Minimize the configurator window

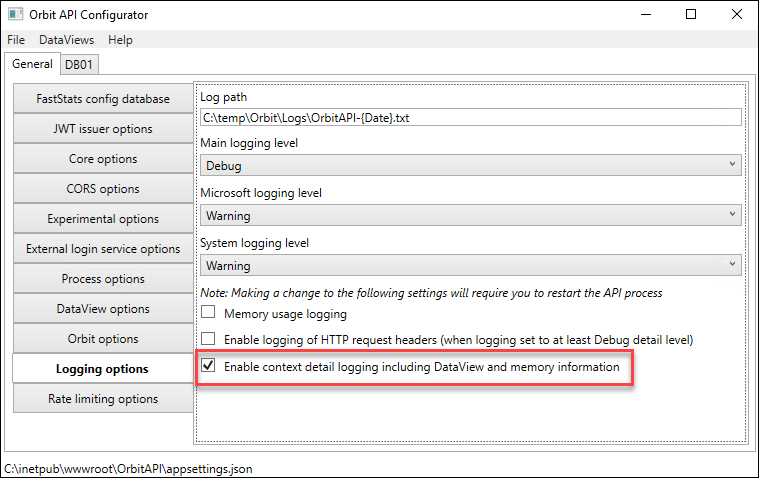[x=646, y=15]
